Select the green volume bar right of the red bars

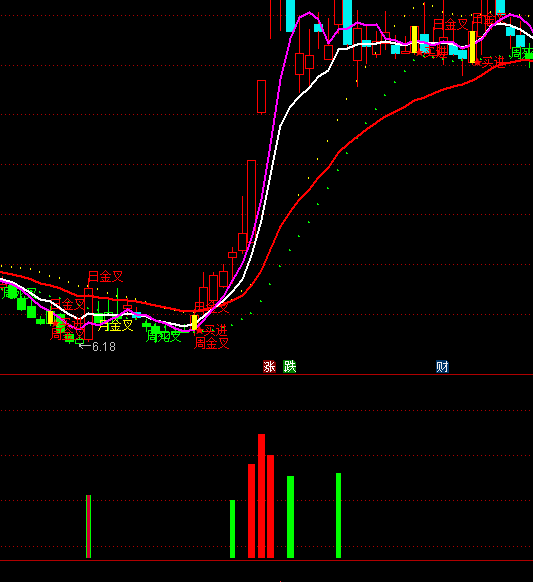290,517
